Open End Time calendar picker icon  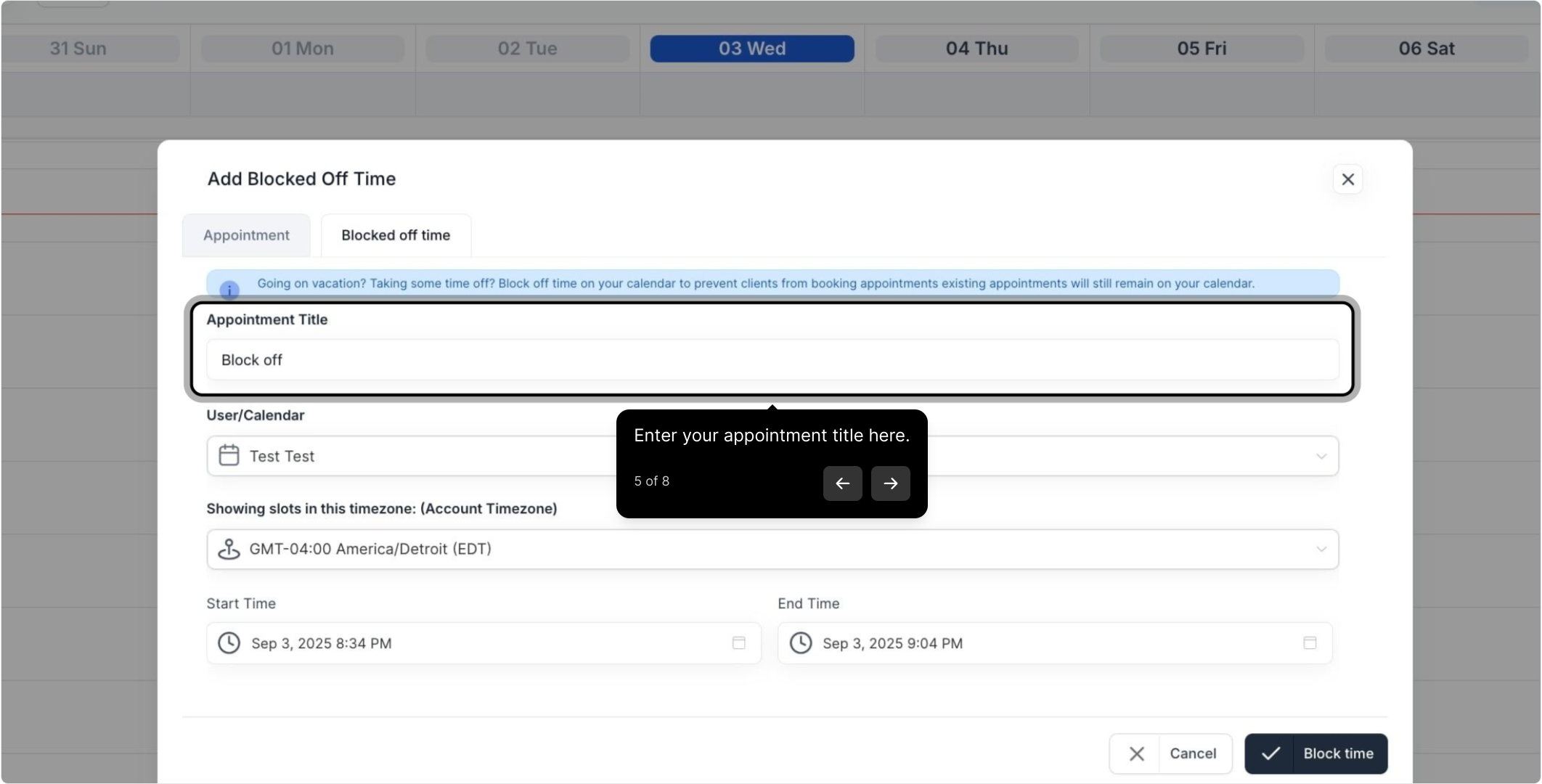[x=1310, y=643]
